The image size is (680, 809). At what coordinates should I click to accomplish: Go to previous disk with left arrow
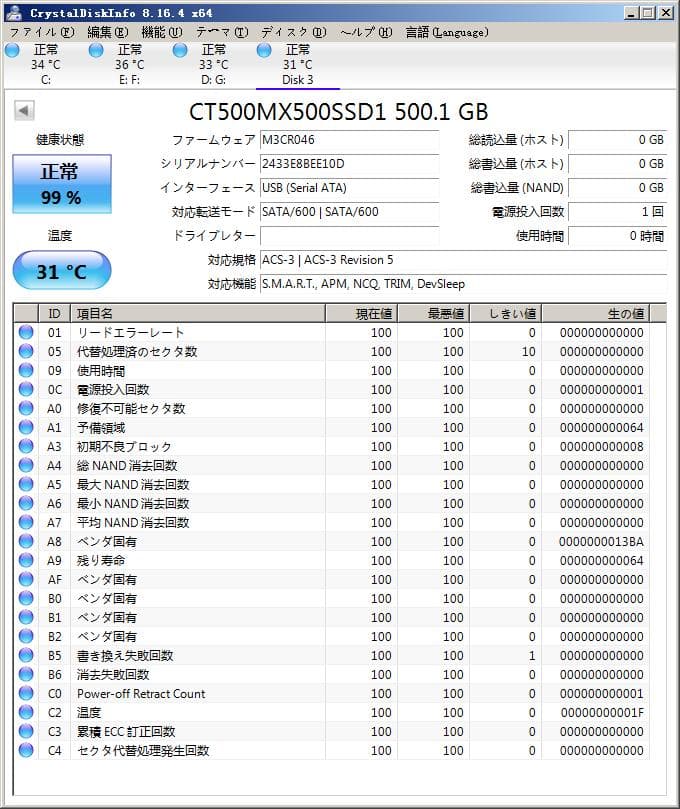click(x=24, y=110)
